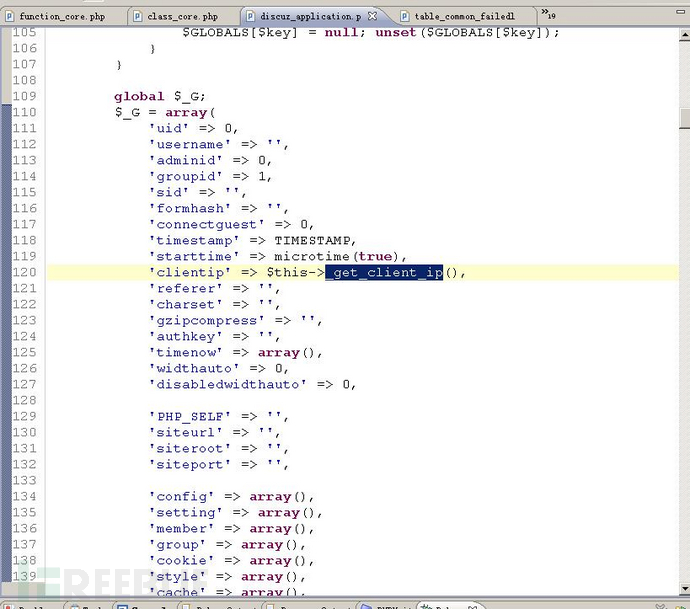This screenshot has height=609, width=690.
Task: Click the 'global $_G;' statement
Action: 160,96
